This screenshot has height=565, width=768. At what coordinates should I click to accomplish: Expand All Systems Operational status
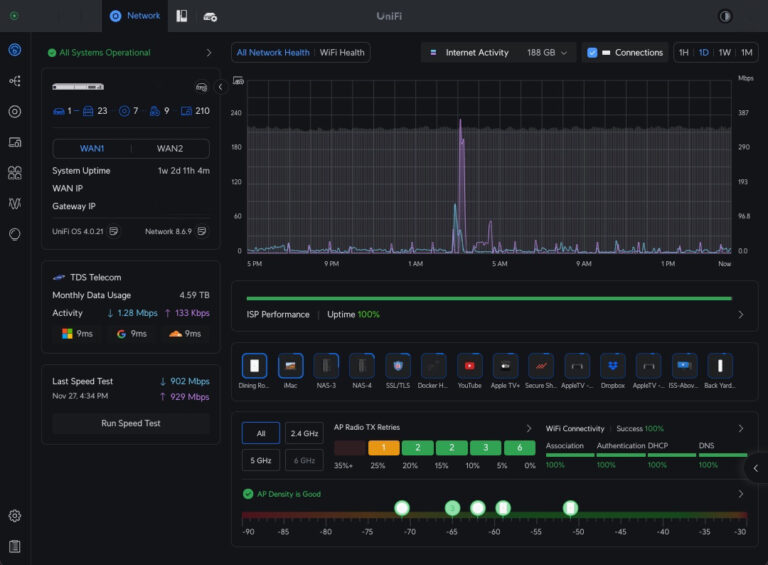(209, 52)
